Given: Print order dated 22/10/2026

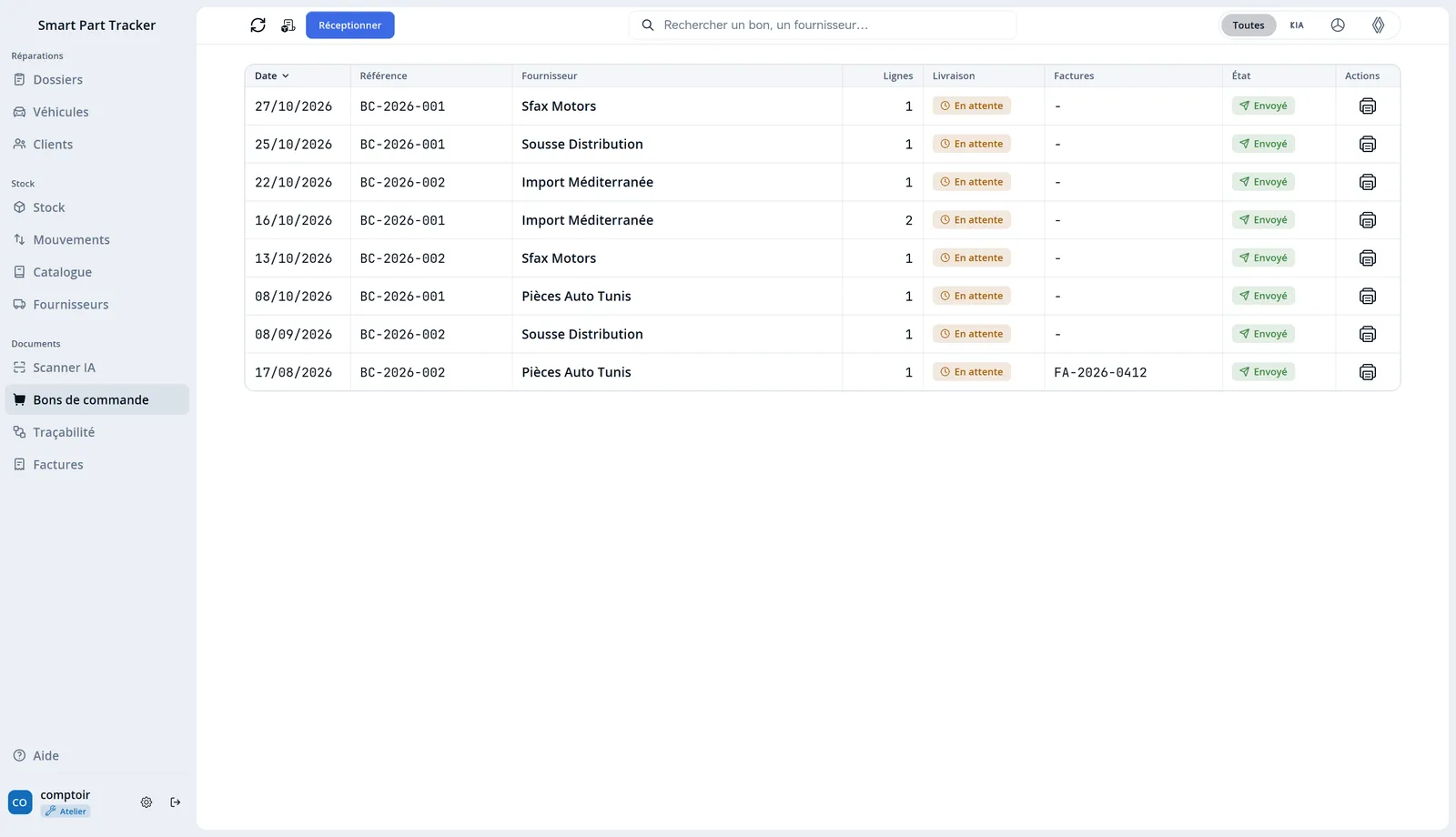Looking at the screenshot, I should (1368, 182).
